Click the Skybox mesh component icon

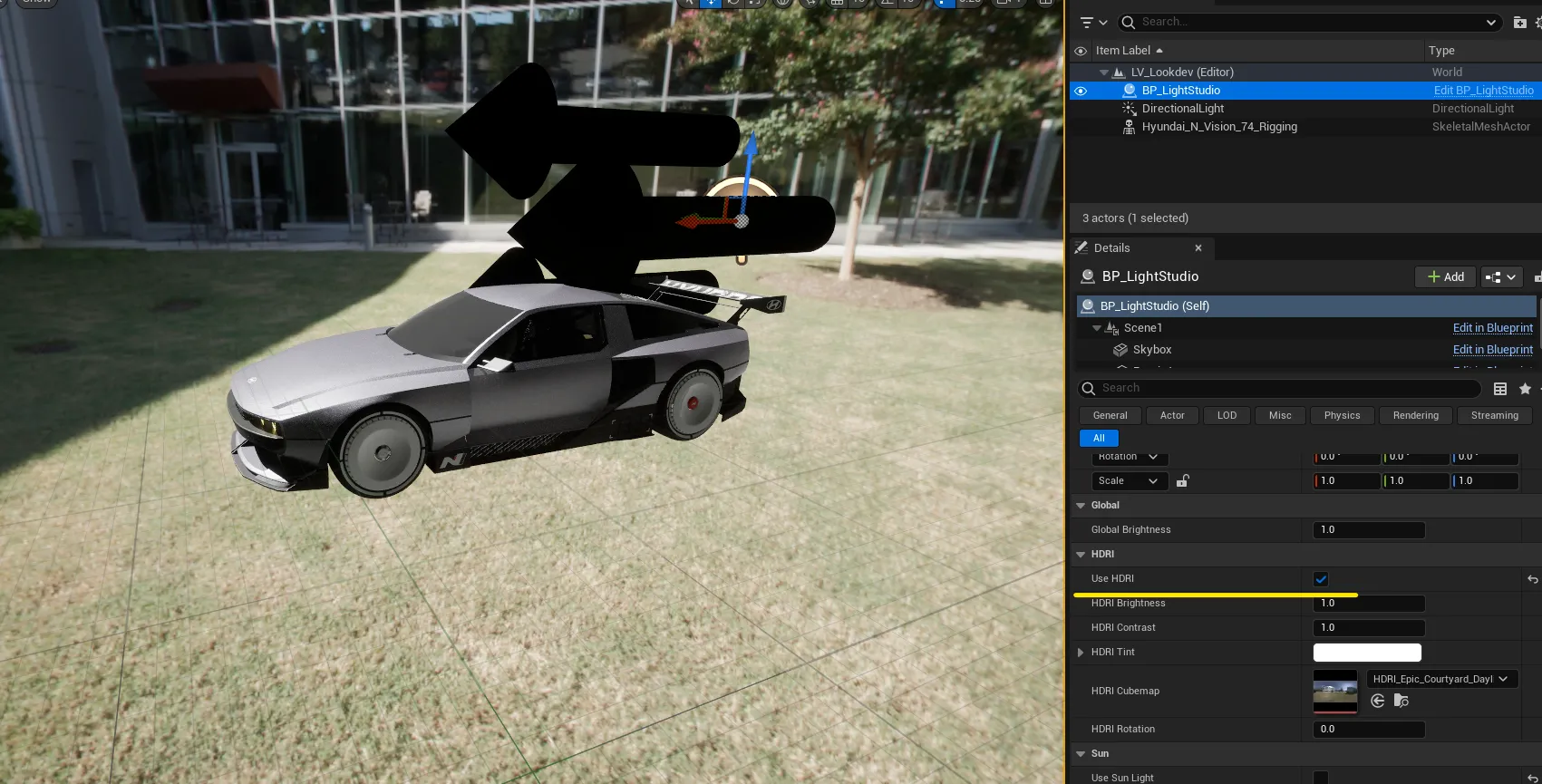(1120, 350)
